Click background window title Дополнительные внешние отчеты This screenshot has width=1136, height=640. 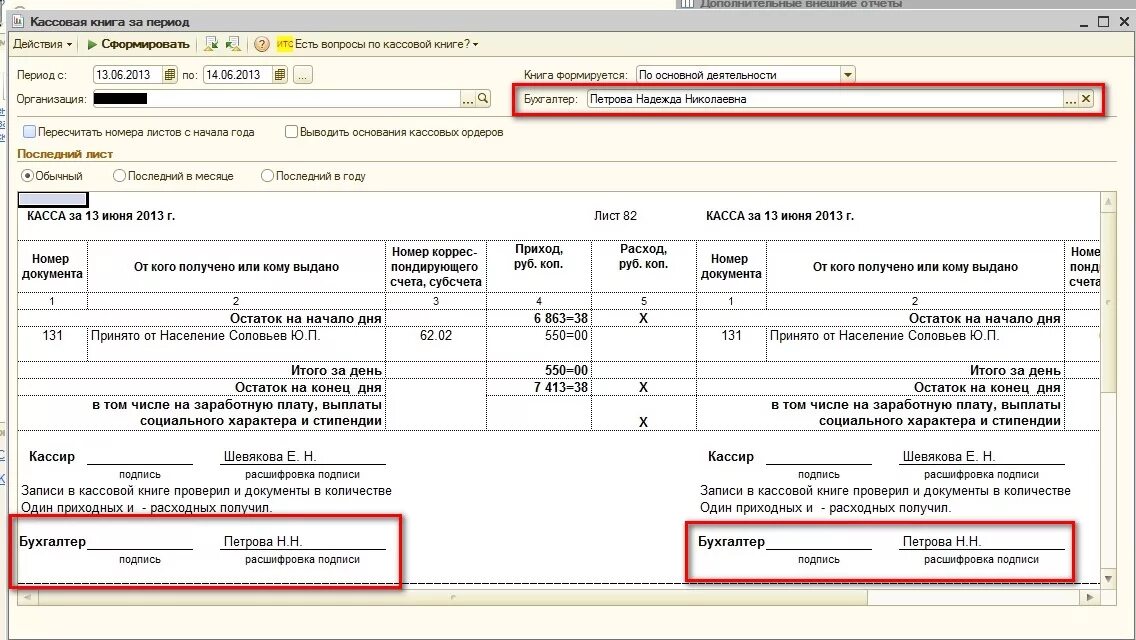[801, 4]
